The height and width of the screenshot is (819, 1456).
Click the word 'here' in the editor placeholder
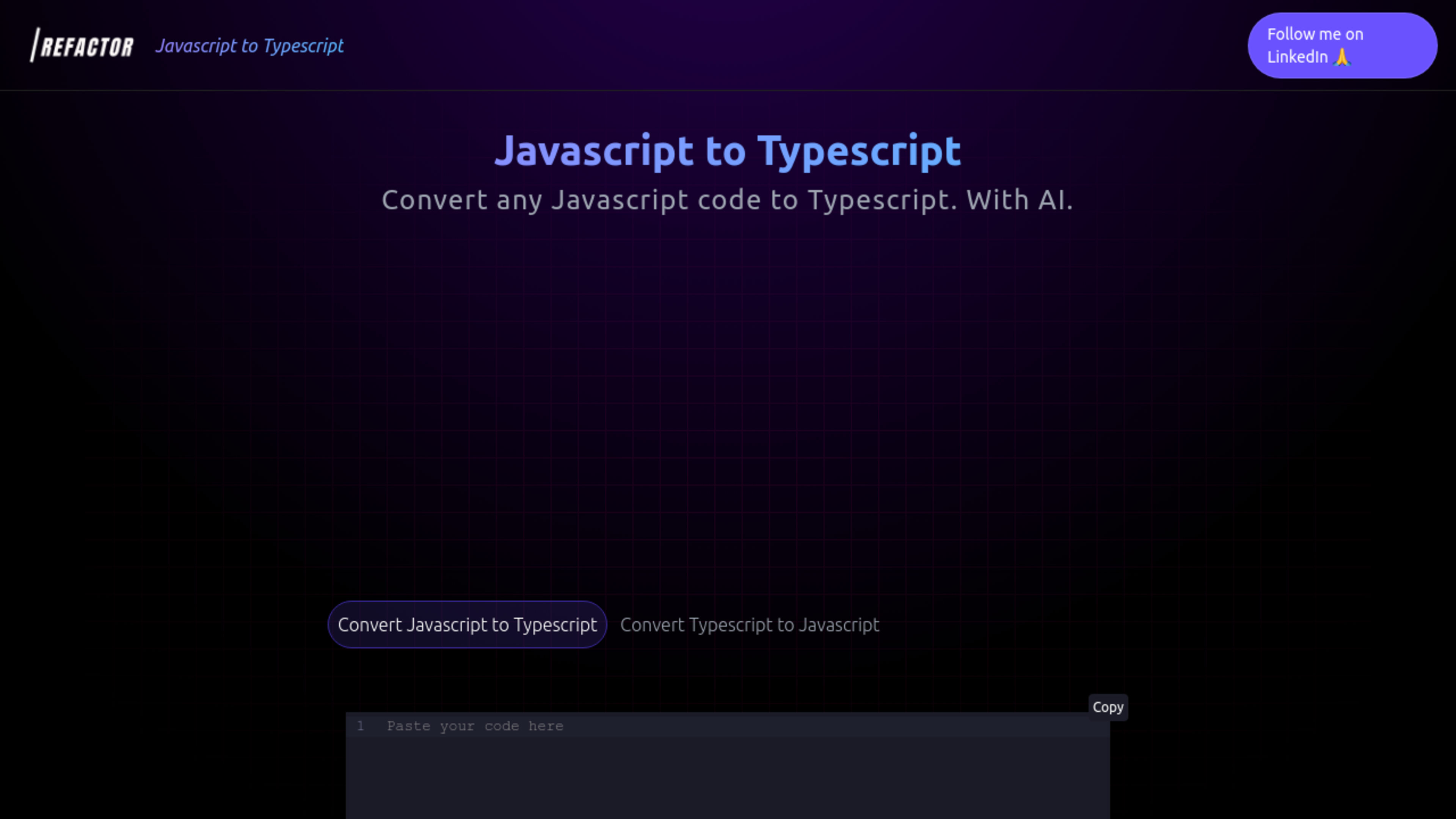coord(546,726)
